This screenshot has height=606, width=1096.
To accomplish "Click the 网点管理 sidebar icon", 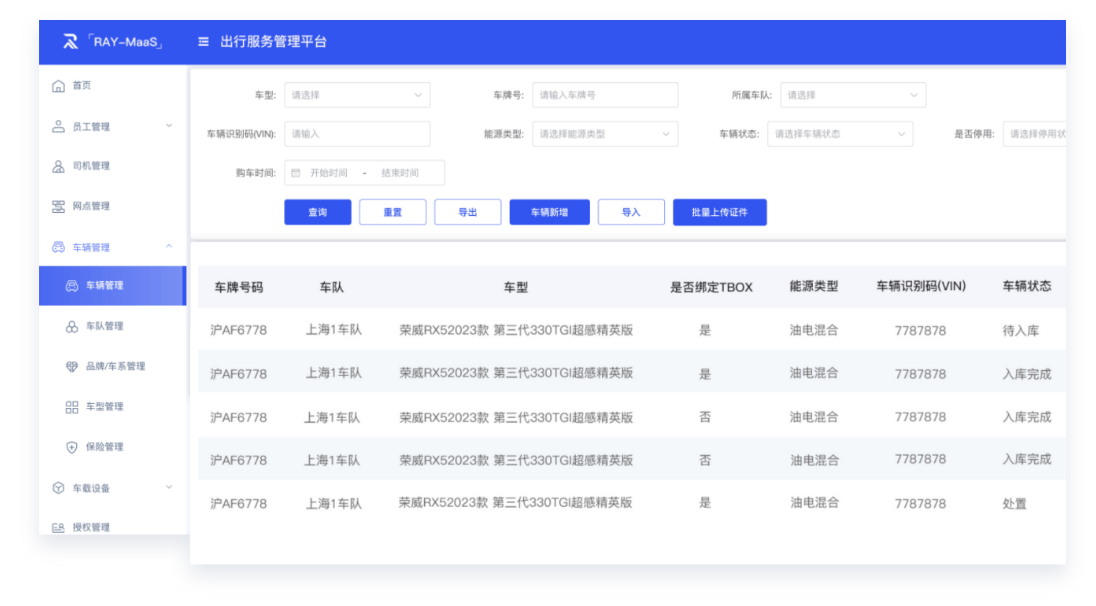I will pos(58,206).
